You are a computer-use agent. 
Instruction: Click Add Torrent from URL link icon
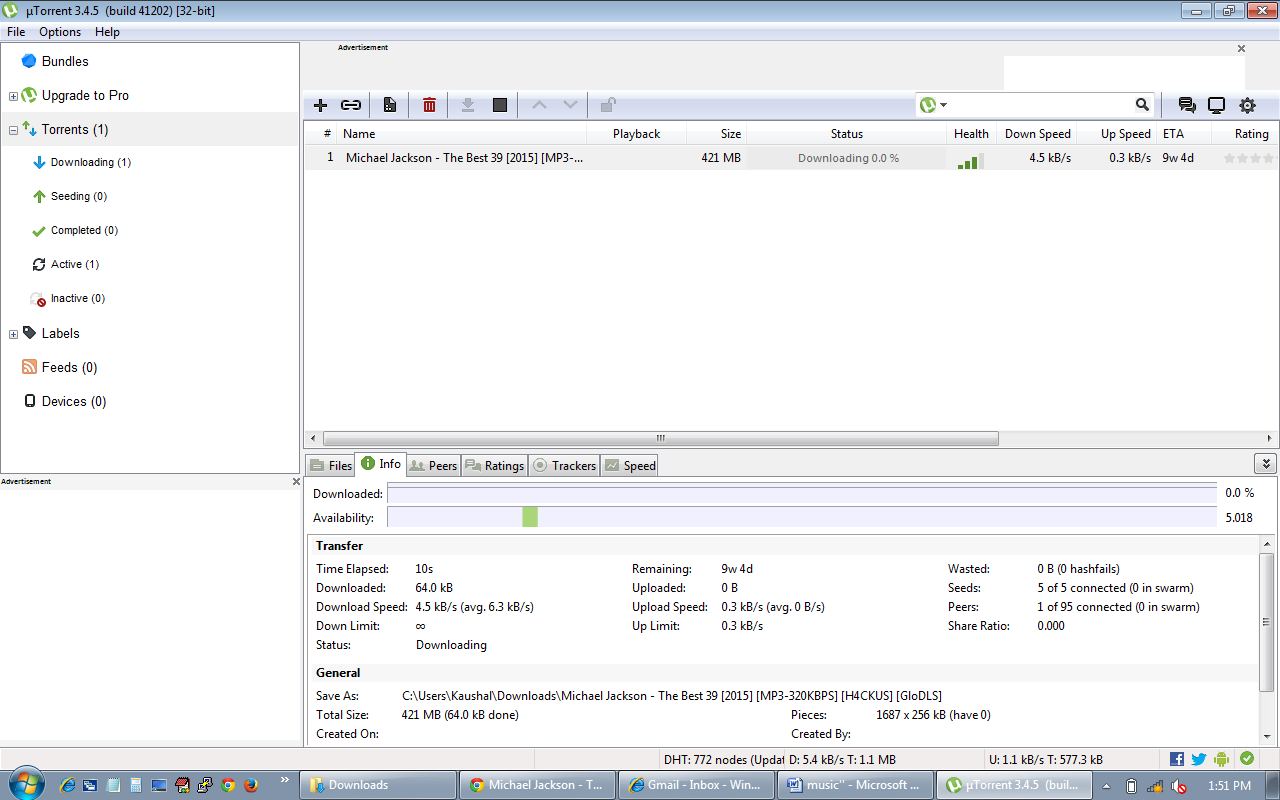click(351, 105)
